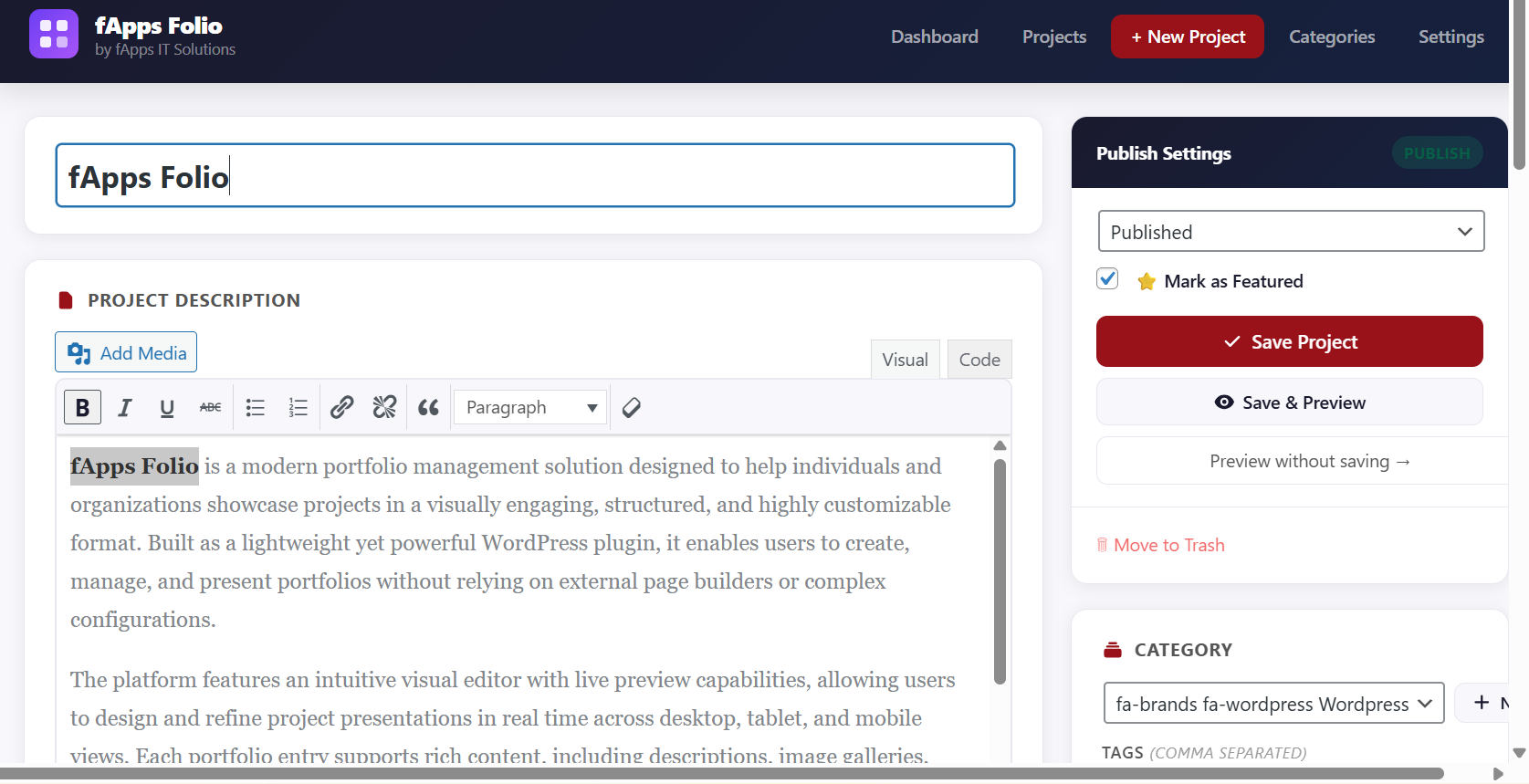This screenshot has width=1529, height=784.
Task: Click the Move to Trash link
Action: [1168, 545]
